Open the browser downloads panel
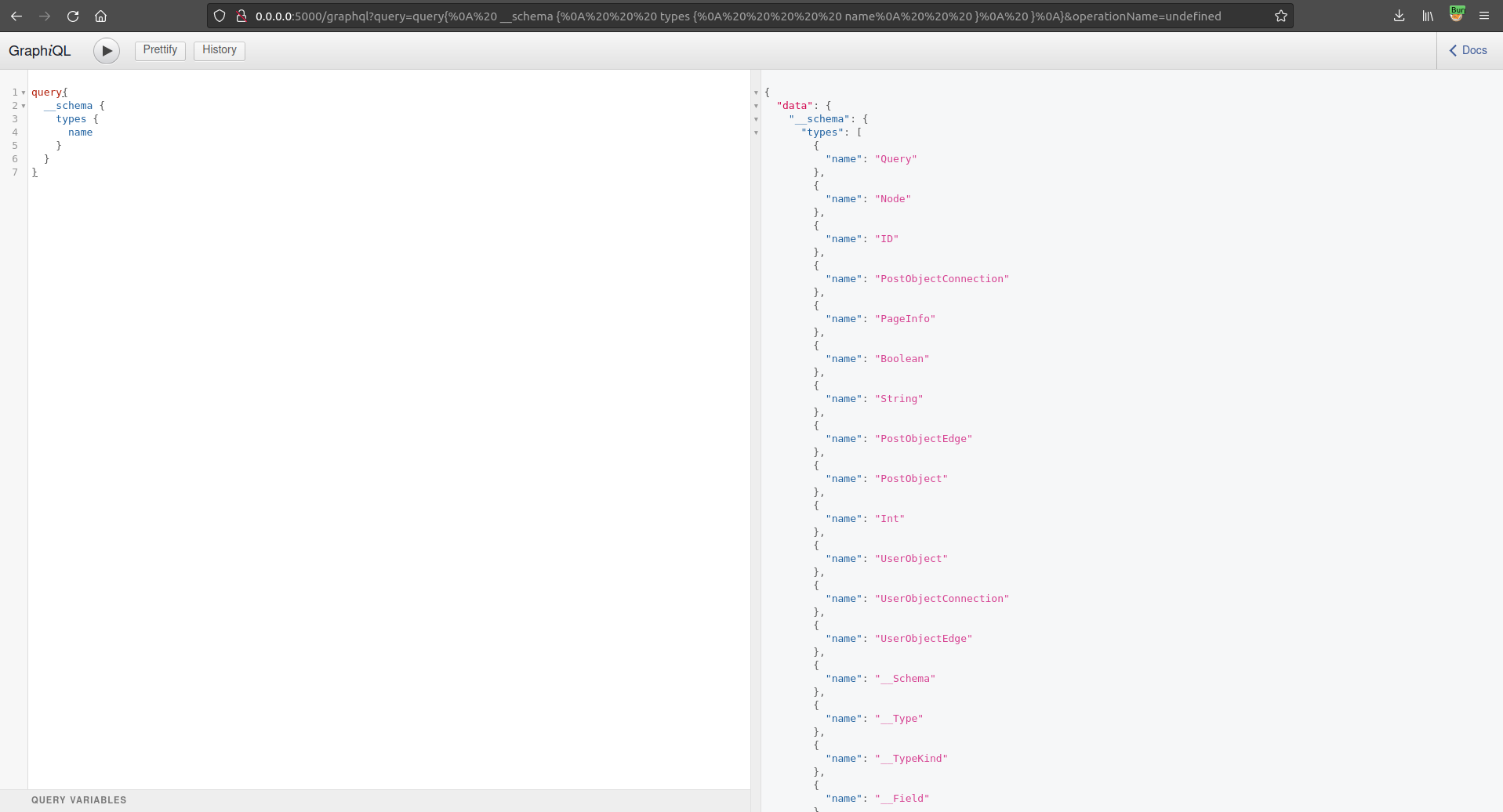 pos(1399,16)
